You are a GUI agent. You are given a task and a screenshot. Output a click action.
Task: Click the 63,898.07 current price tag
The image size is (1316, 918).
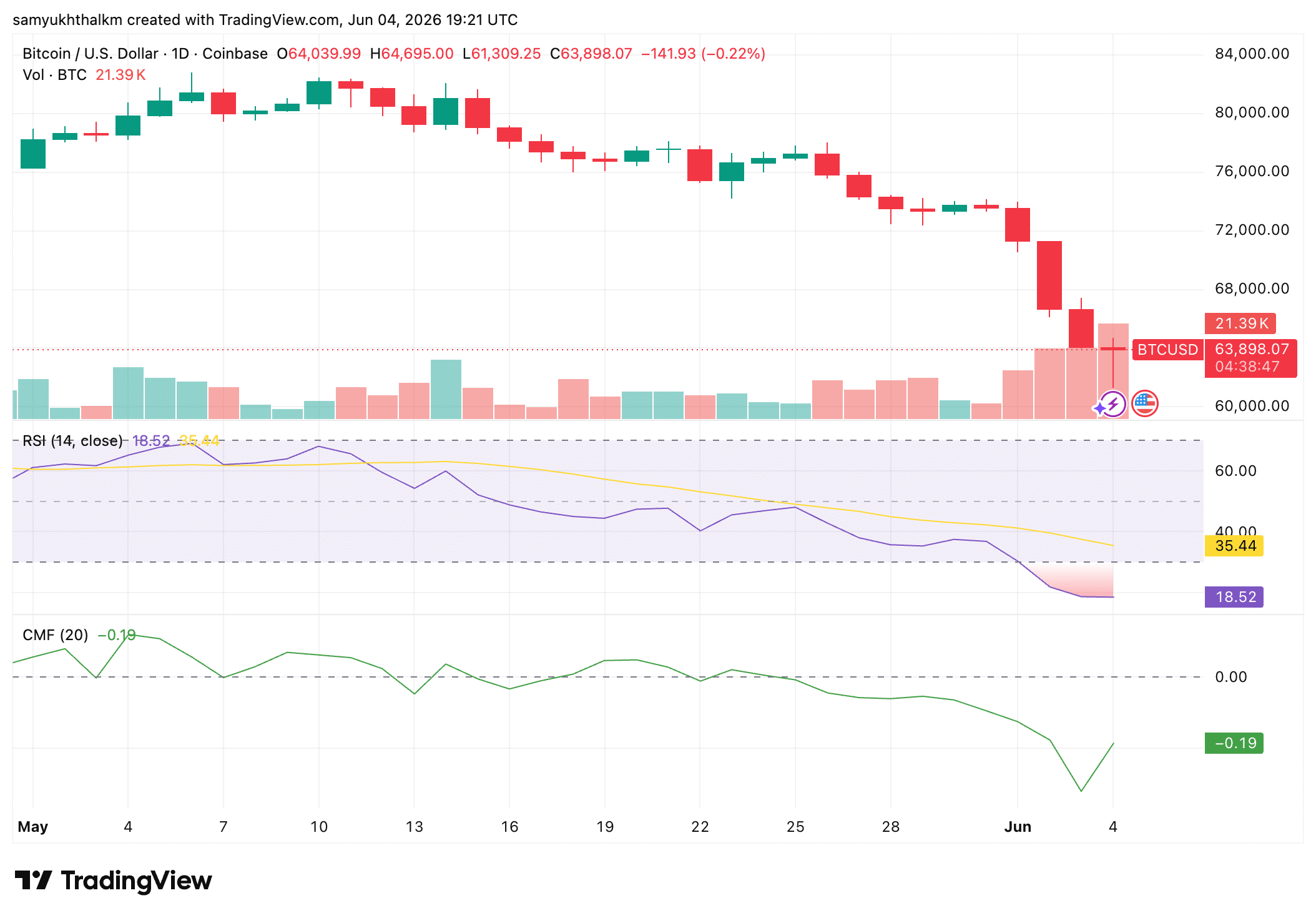1251,358
